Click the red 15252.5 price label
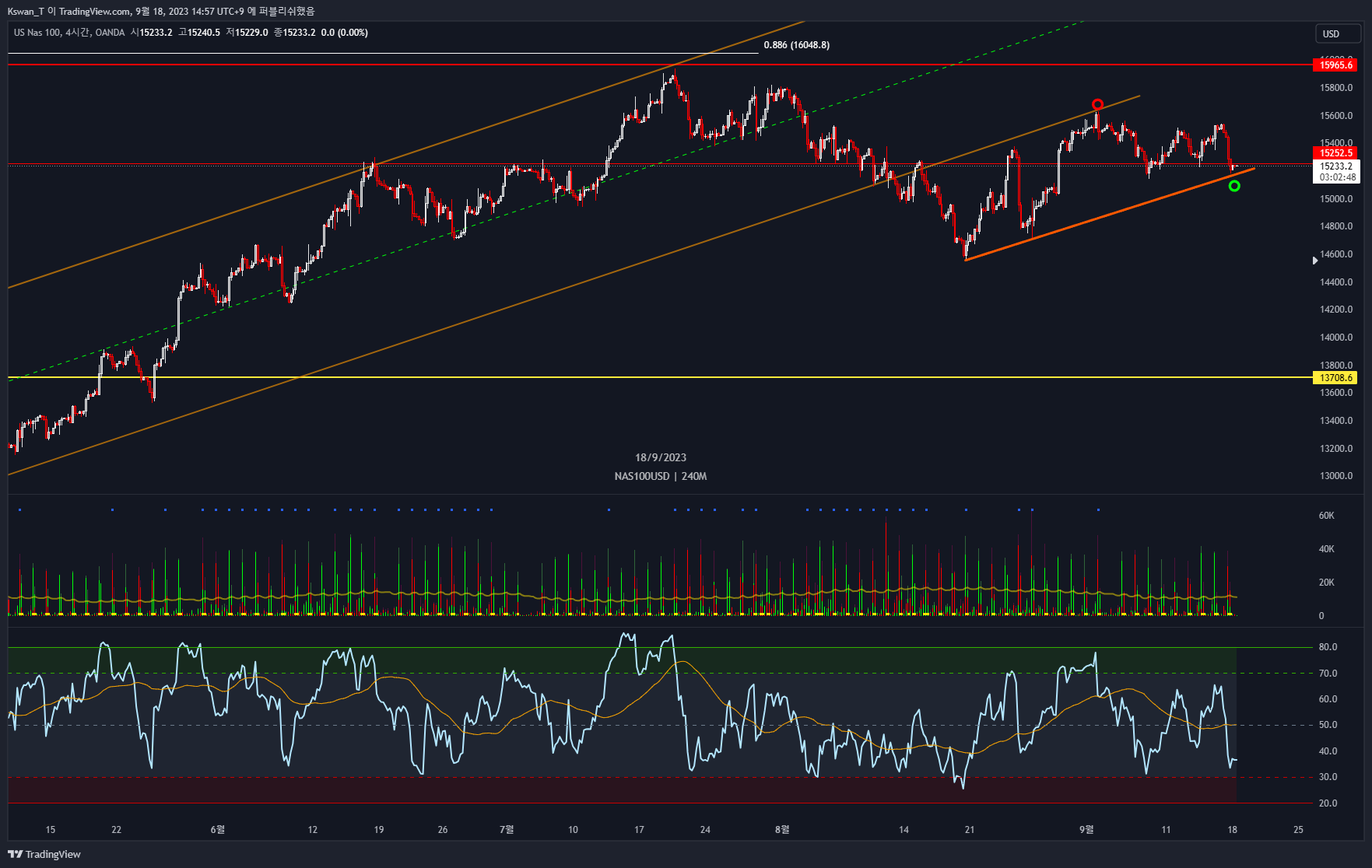Image resolution: width=1372 pixels, height=868 pixels. [1335, 153]
